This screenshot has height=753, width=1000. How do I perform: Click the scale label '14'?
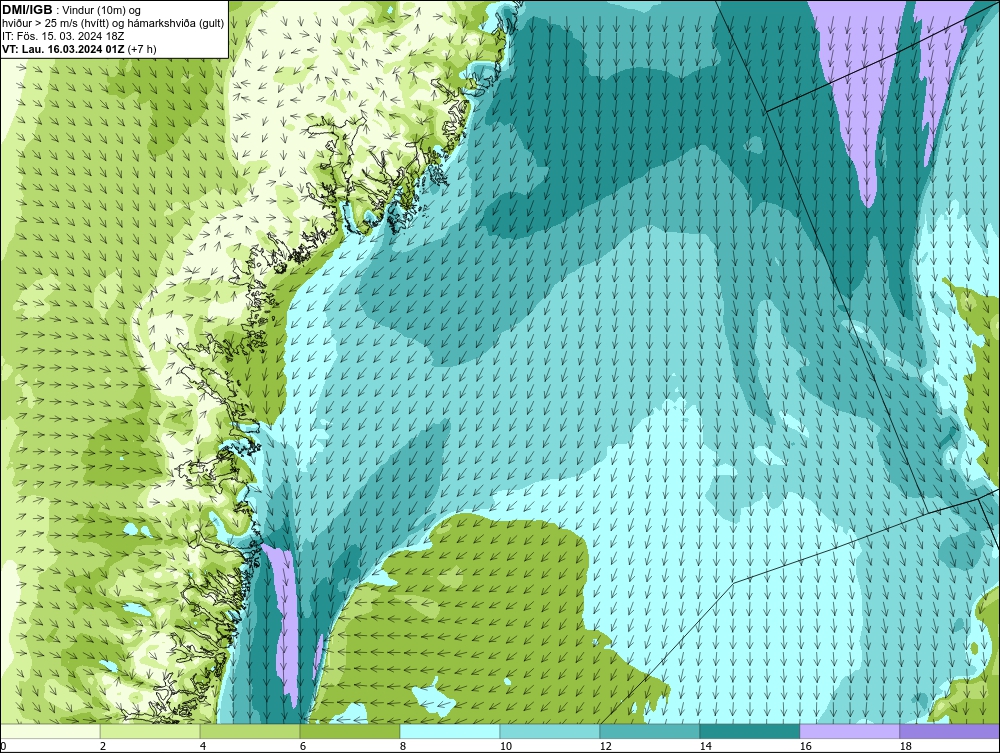(x=705, y=746)
